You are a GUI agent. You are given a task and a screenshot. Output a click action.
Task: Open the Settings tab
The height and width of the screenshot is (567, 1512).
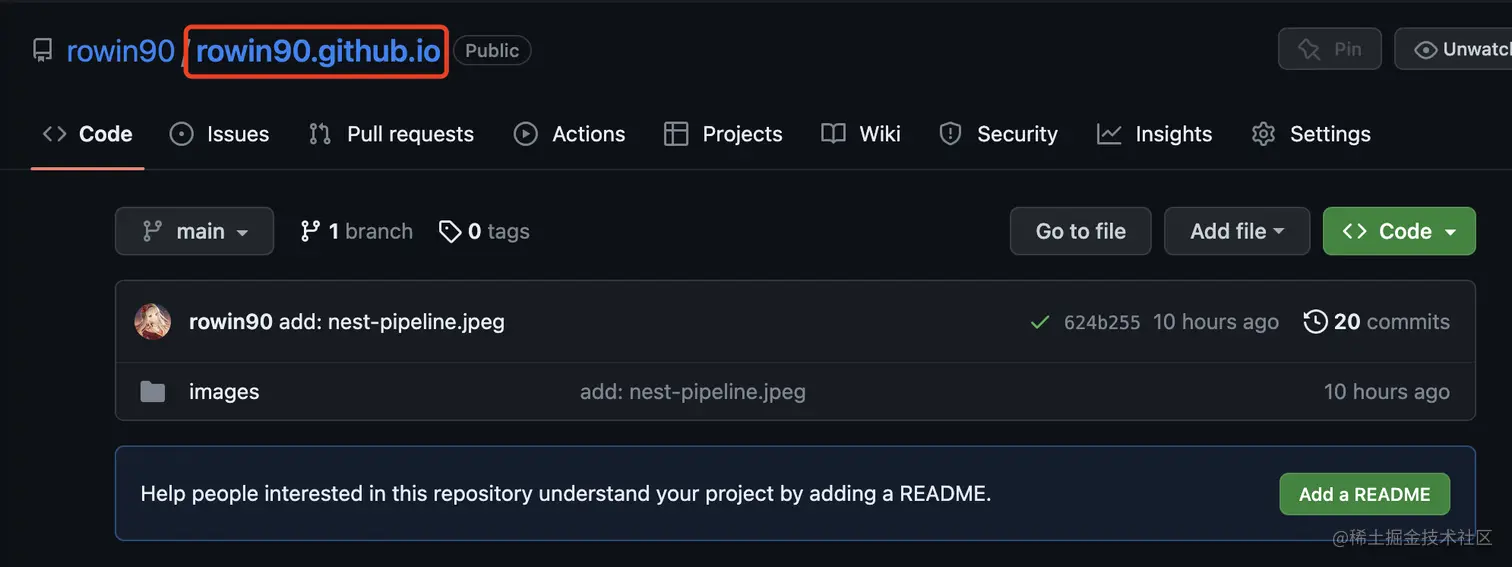1311,134
